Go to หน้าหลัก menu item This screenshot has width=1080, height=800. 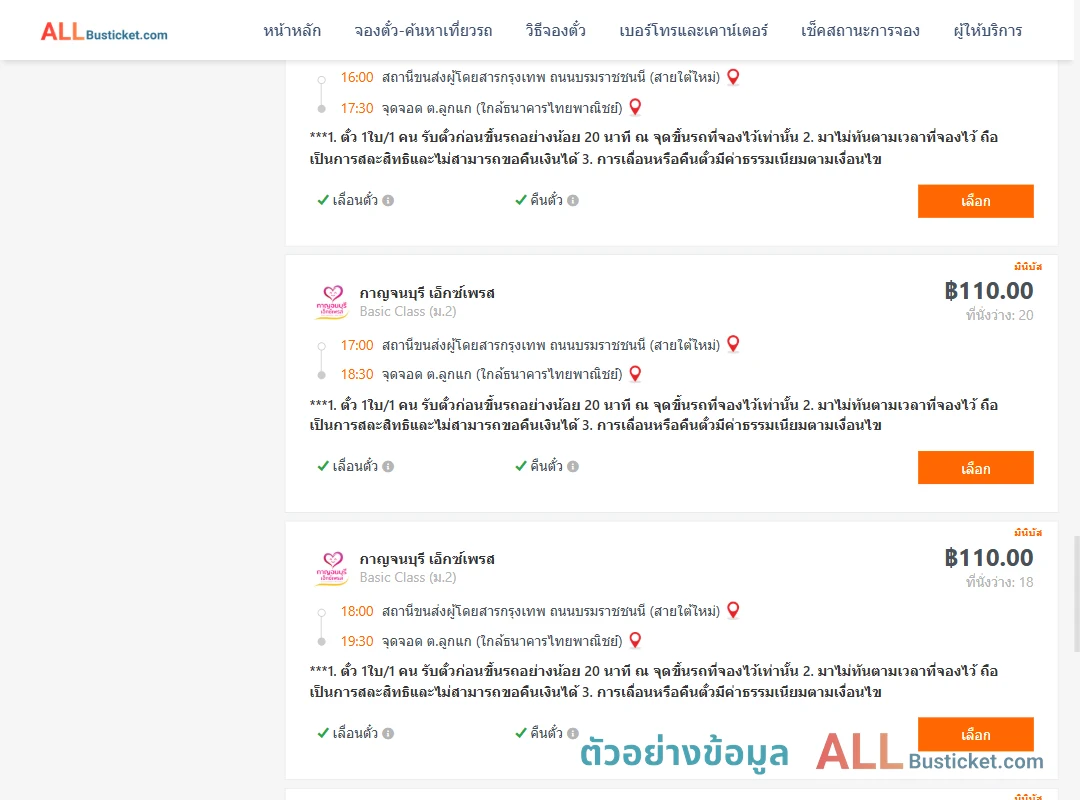pyautogui.click(x=292, y=31)
